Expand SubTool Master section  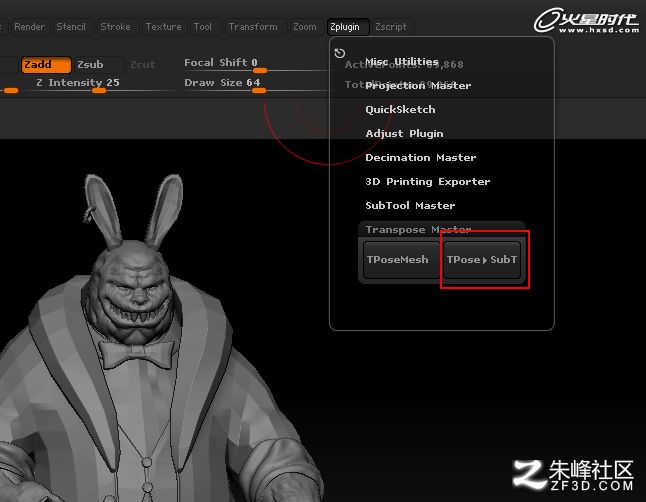(410, 206)
